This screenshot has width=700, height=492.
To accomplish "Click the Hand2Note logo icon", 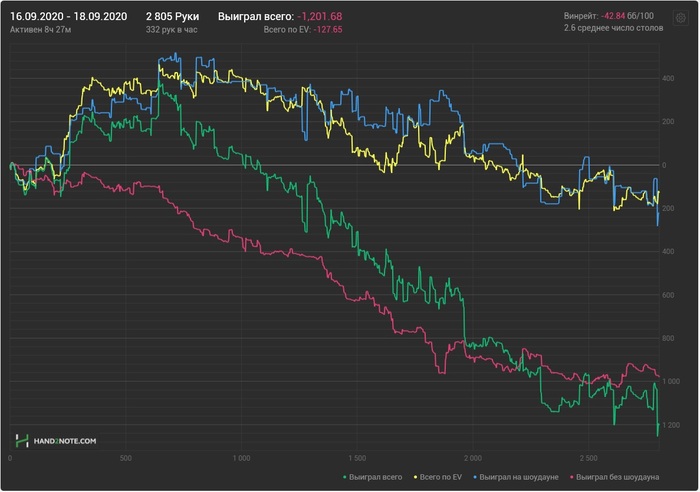I will coord(22,440).
